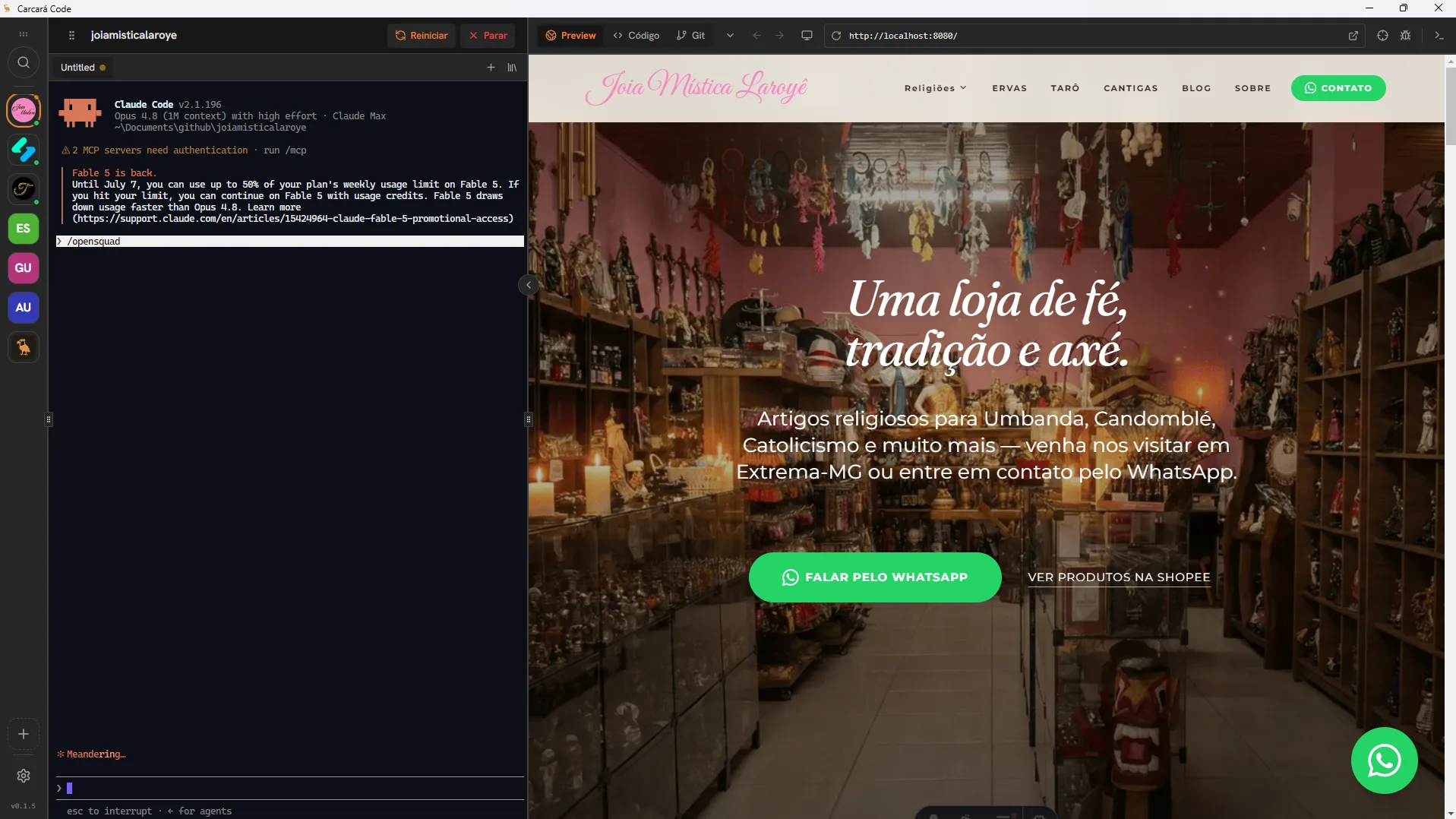Expand the dropdown chevron after Git
The width and height of the screenshot is (1456, 819).
(730, 36)
